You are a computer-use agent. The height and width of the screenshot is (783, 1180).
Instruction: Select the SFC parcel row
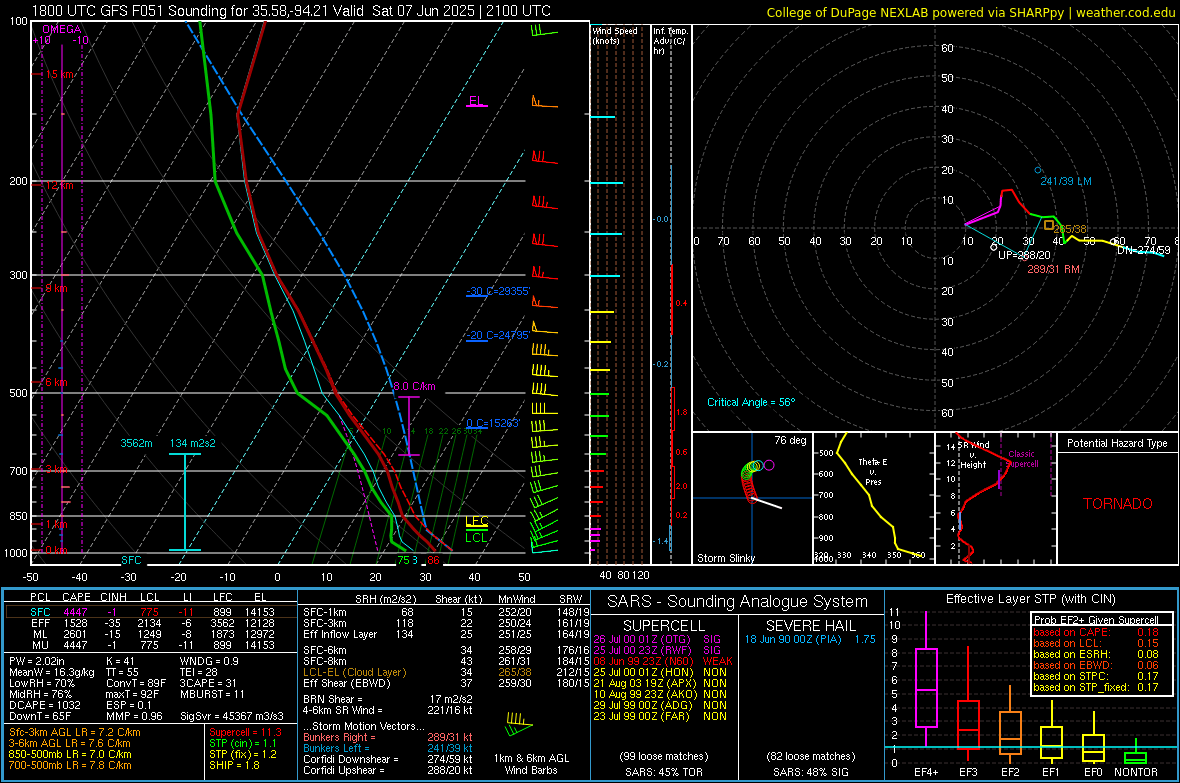pyautogui.click(x=151, y=612)
